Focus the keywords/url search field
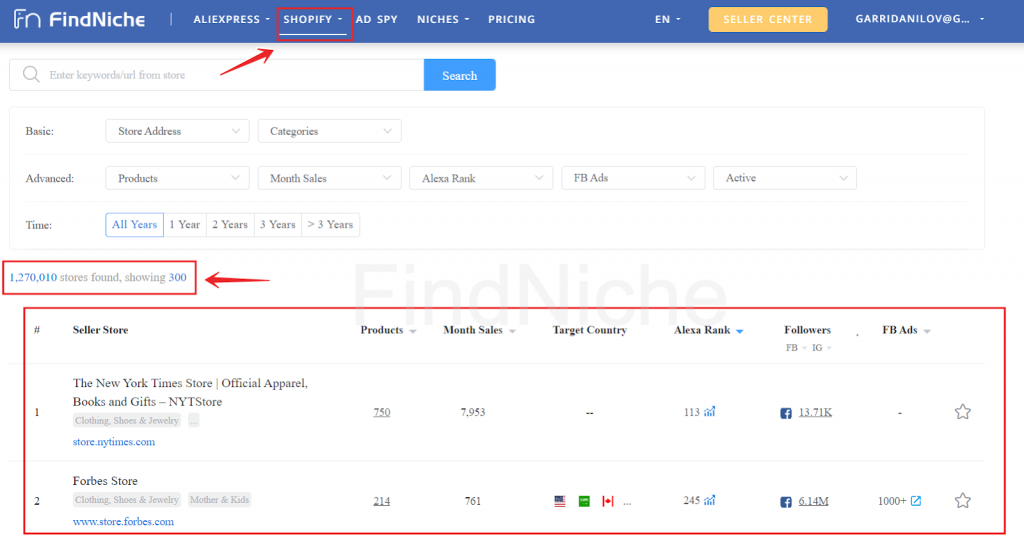Image resolution: width=1024 pixels, height=538 pixels. click(x=217, y=75)
